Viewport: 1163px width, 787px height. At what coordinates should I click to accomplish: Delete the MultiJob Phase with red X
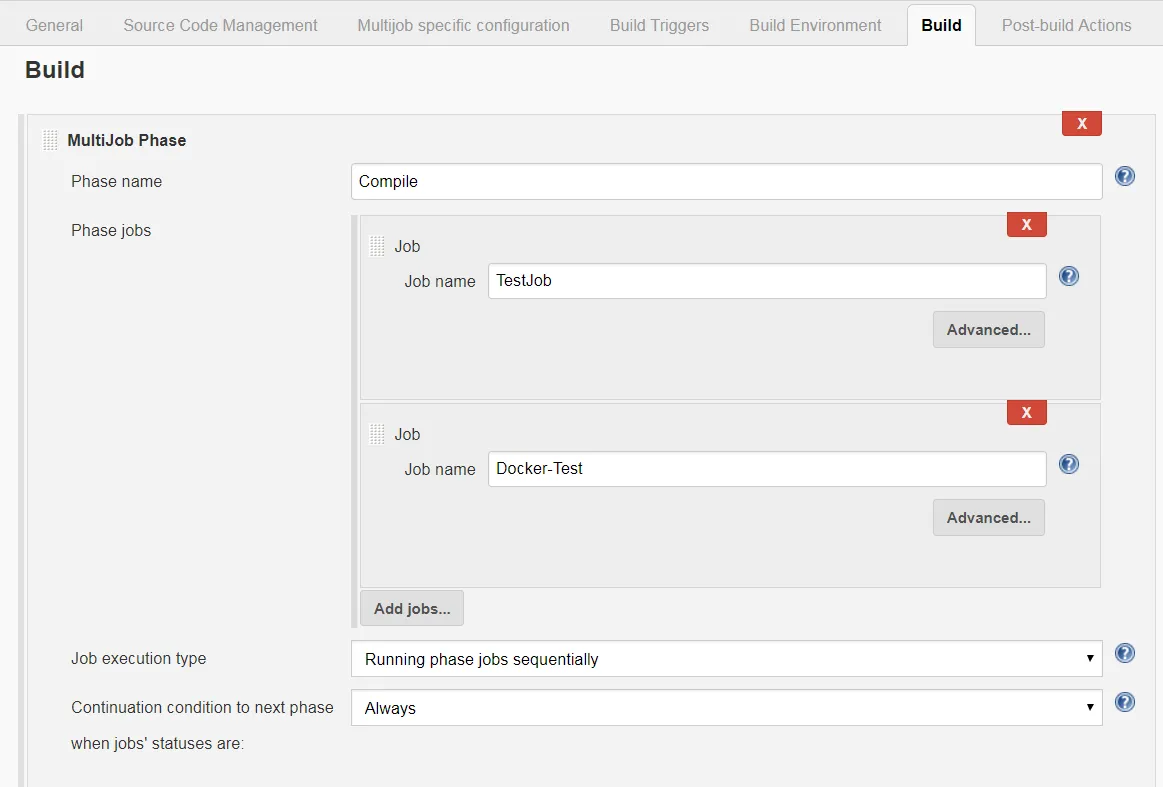point(1081,123)
